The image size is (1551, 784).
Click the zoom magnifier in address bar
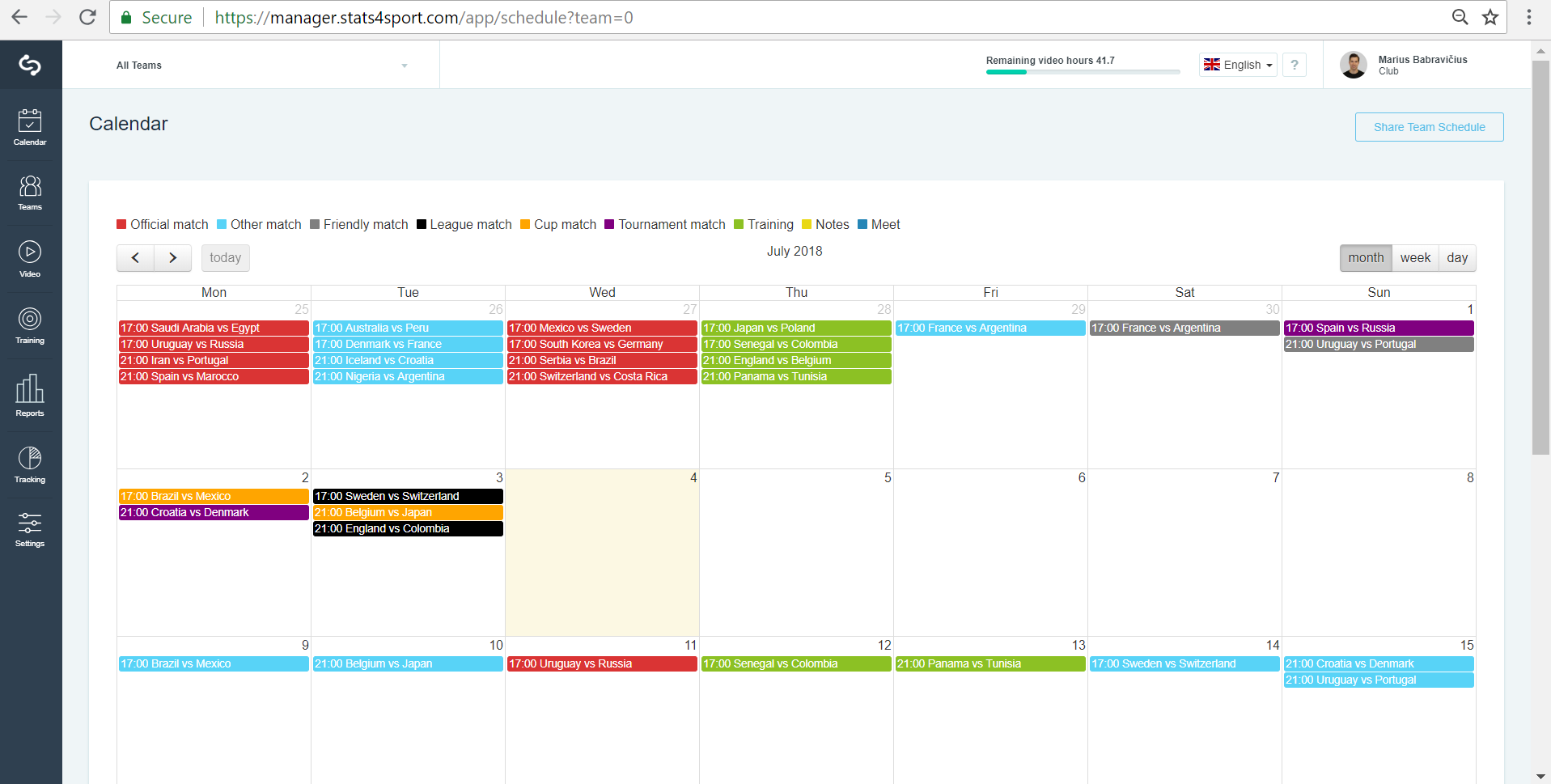(1460, 17)
